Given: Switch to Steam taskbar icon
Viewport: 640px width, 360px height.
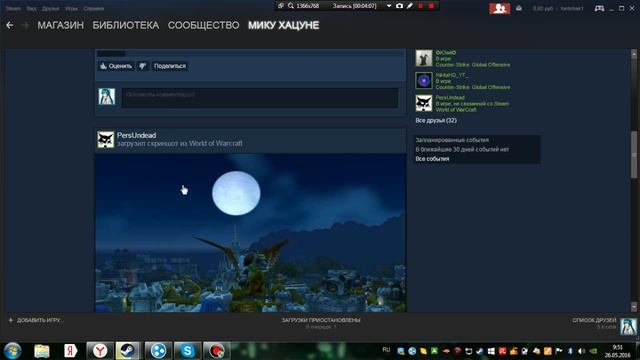Looking at the screenshot, I should click(127, 351).
